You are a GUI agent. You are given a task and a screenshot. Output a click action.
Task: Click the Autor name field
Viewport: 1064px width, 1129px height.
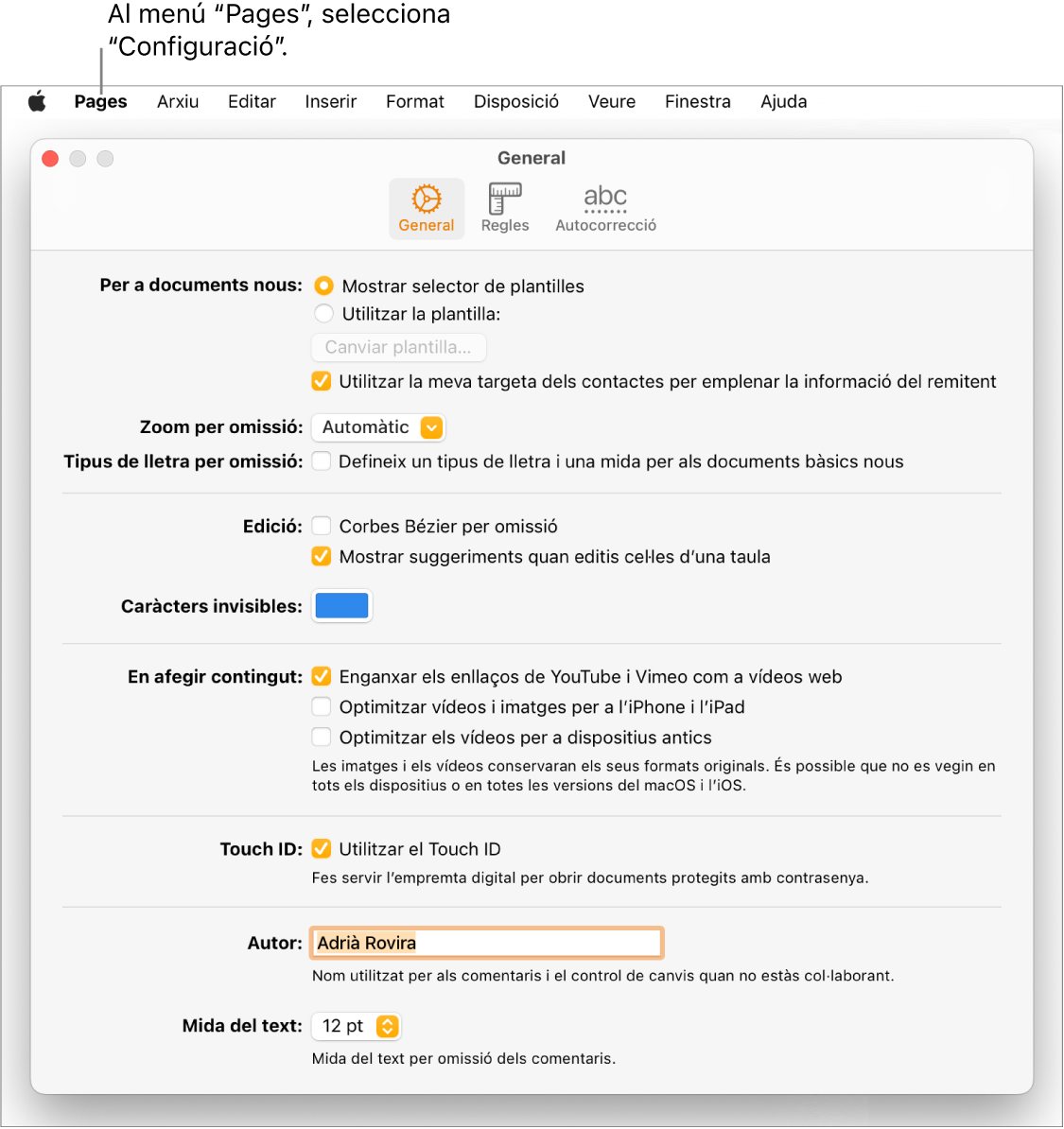(x=485, y=942)
